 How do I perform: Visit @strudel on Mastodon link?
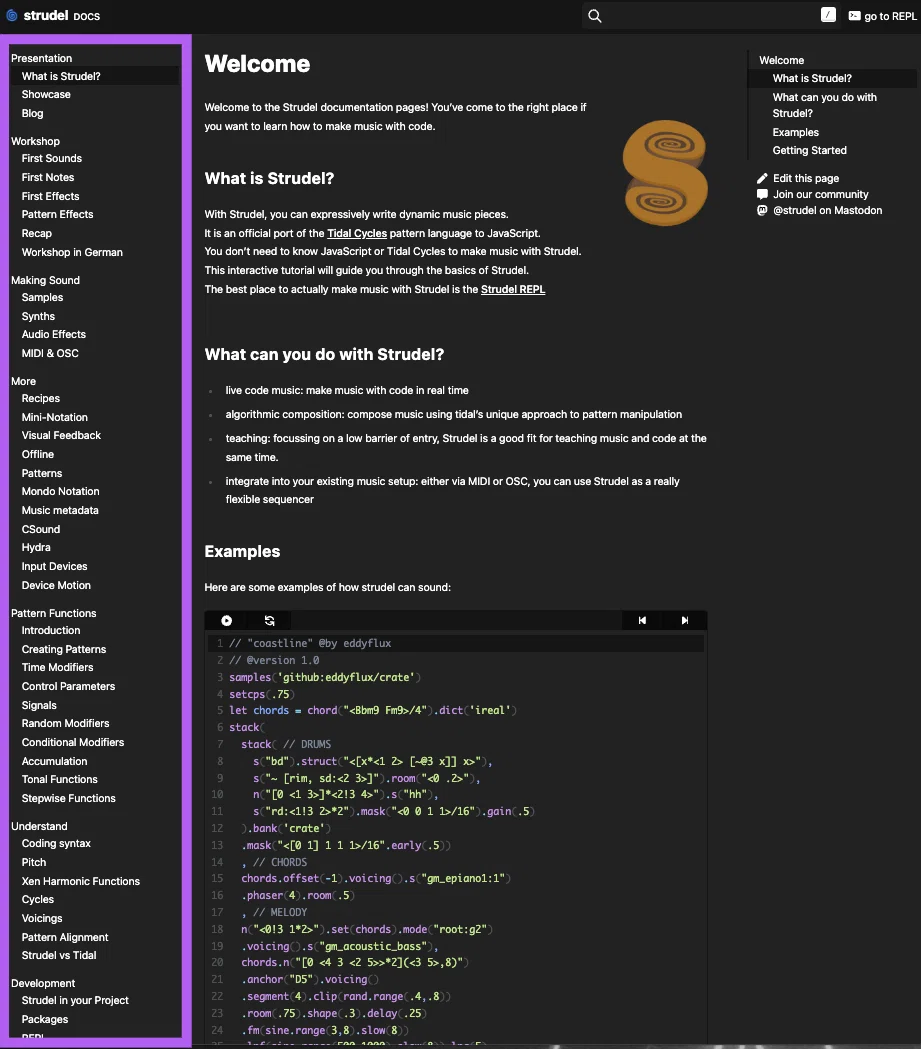(827, 210)
